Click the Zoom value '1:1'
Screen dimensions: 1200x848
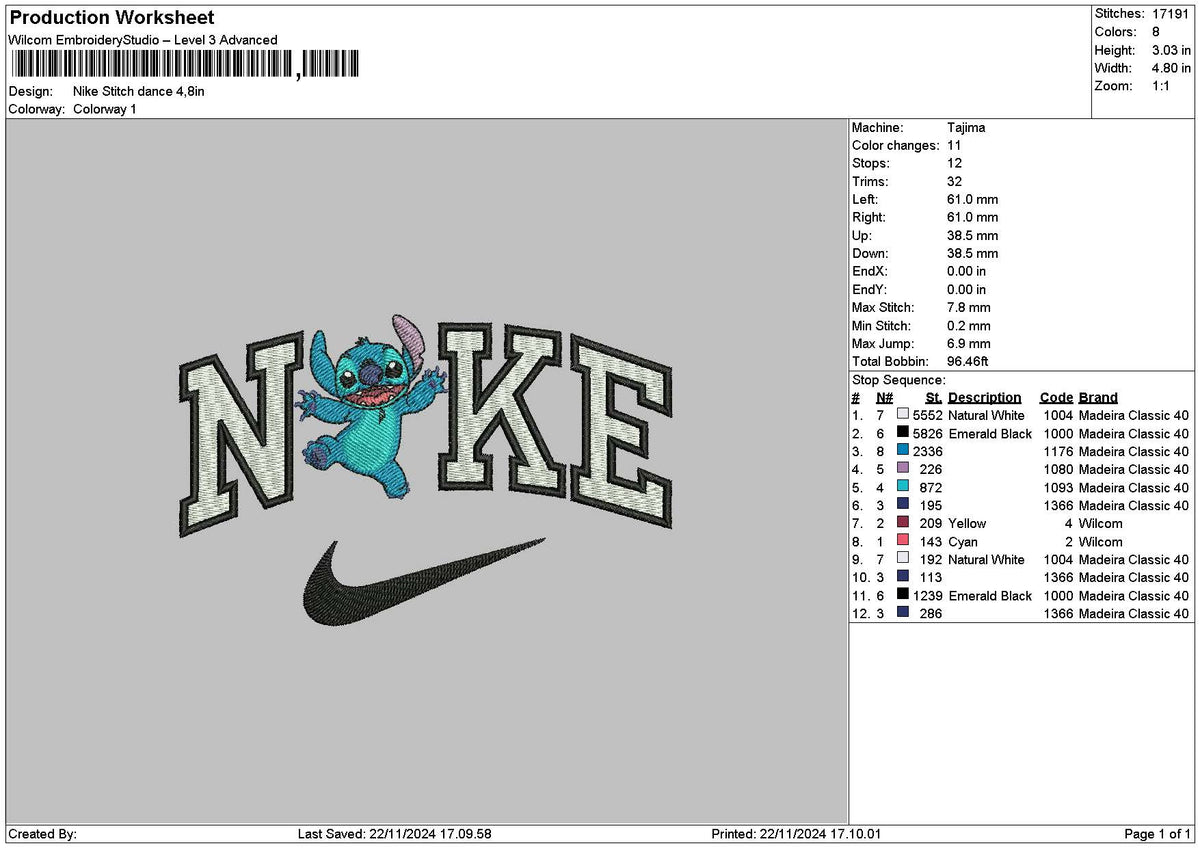pos(1162,86)
